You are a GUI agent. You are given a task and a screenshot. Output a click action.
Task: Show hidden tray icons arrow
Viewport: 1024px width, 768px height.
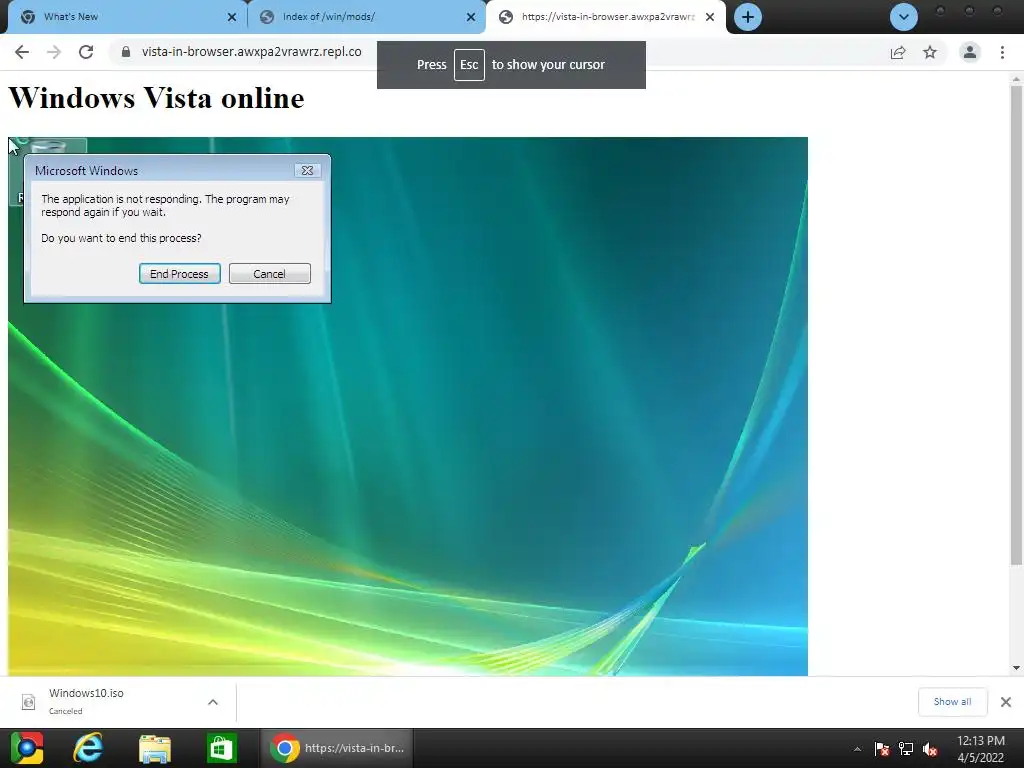tap(857, 749)
